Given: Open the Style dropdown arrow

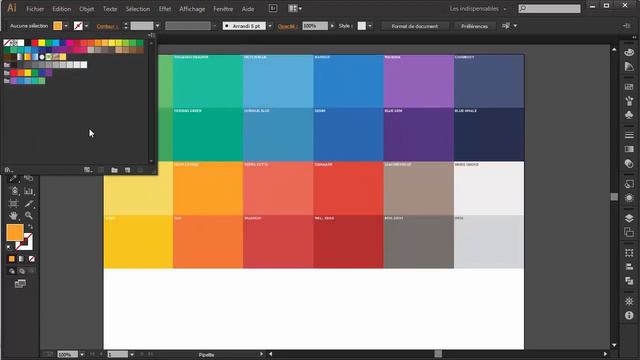Looking at the screenshot, I should pos(370,26).
